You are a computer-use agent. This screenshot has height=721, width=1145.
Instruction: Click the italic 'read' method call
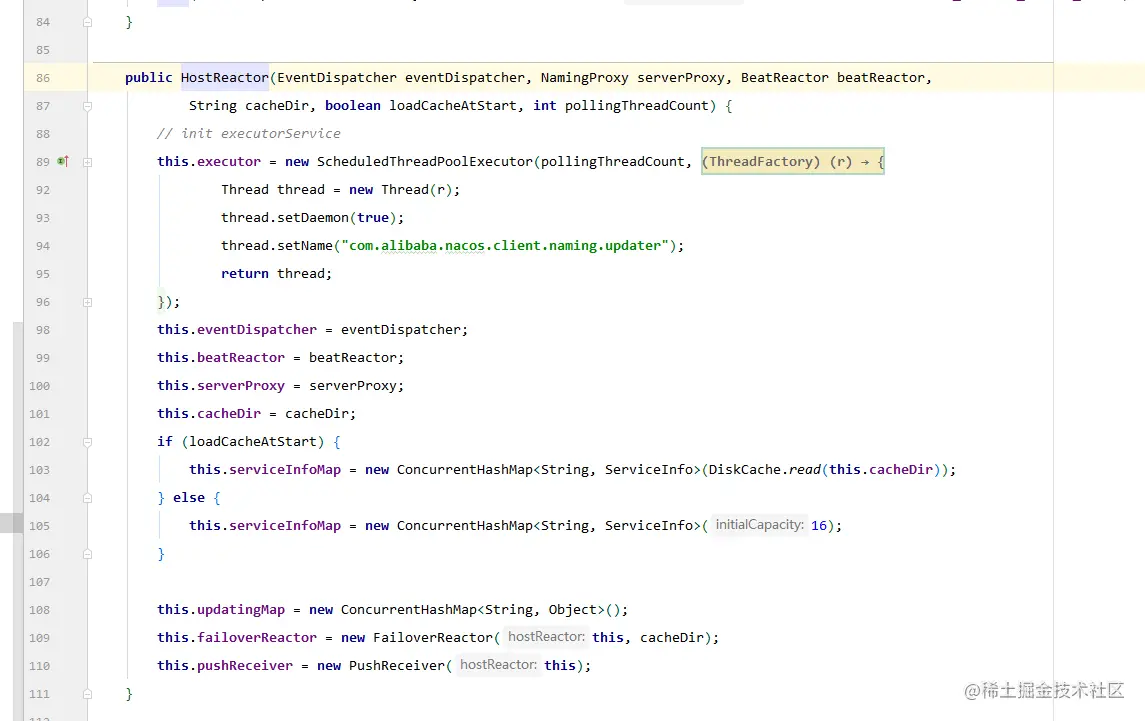[805, 469]
